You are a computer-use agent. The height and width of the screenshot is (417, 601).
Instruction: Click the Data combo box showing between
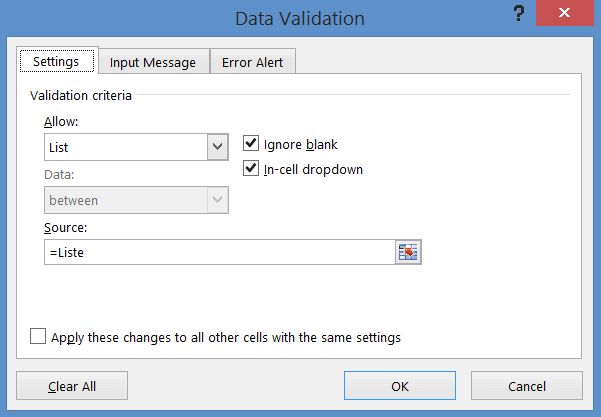(x=124, y=200)
